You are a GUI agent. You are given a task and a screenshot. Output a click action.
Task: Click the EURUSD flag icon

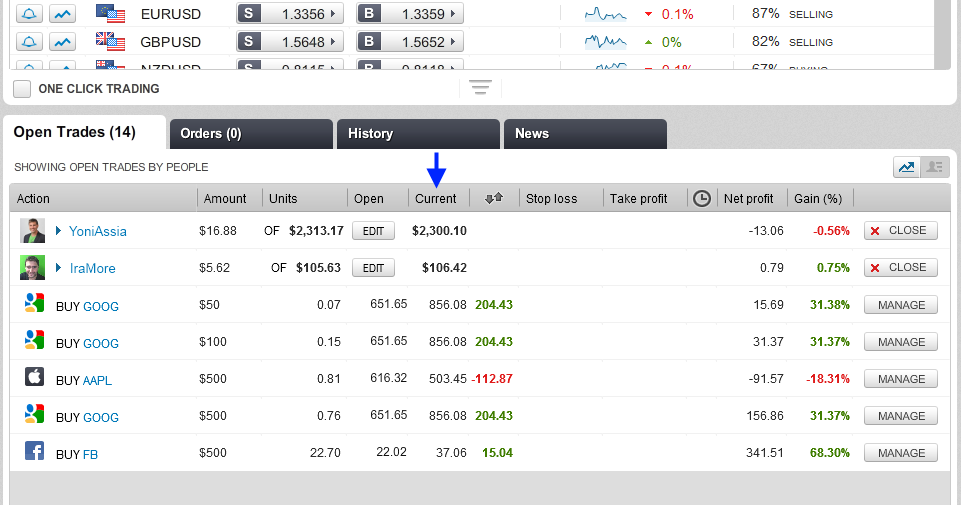click(110, 13)
